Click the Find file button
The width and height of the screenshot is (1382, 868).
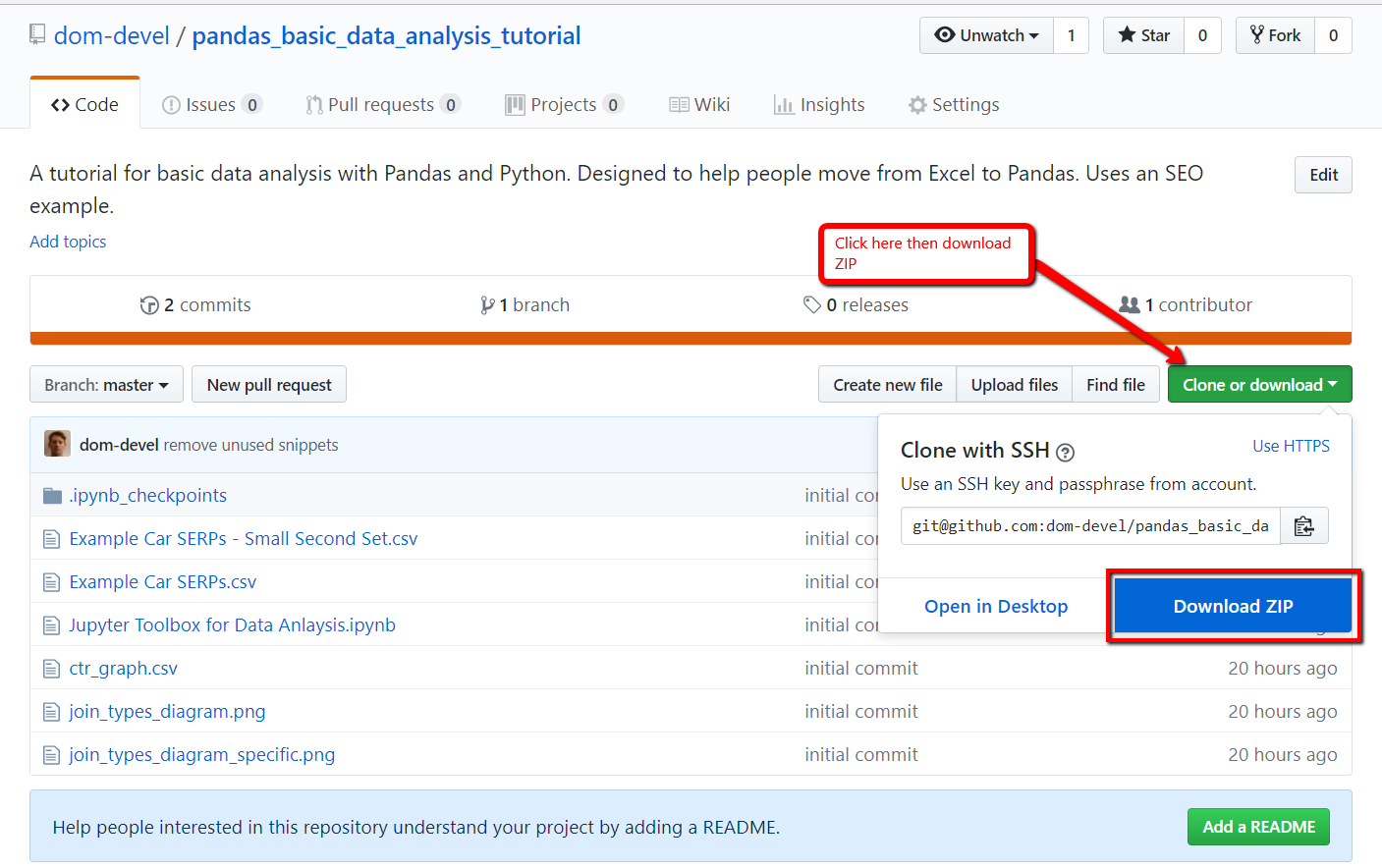pos(1116,385)
